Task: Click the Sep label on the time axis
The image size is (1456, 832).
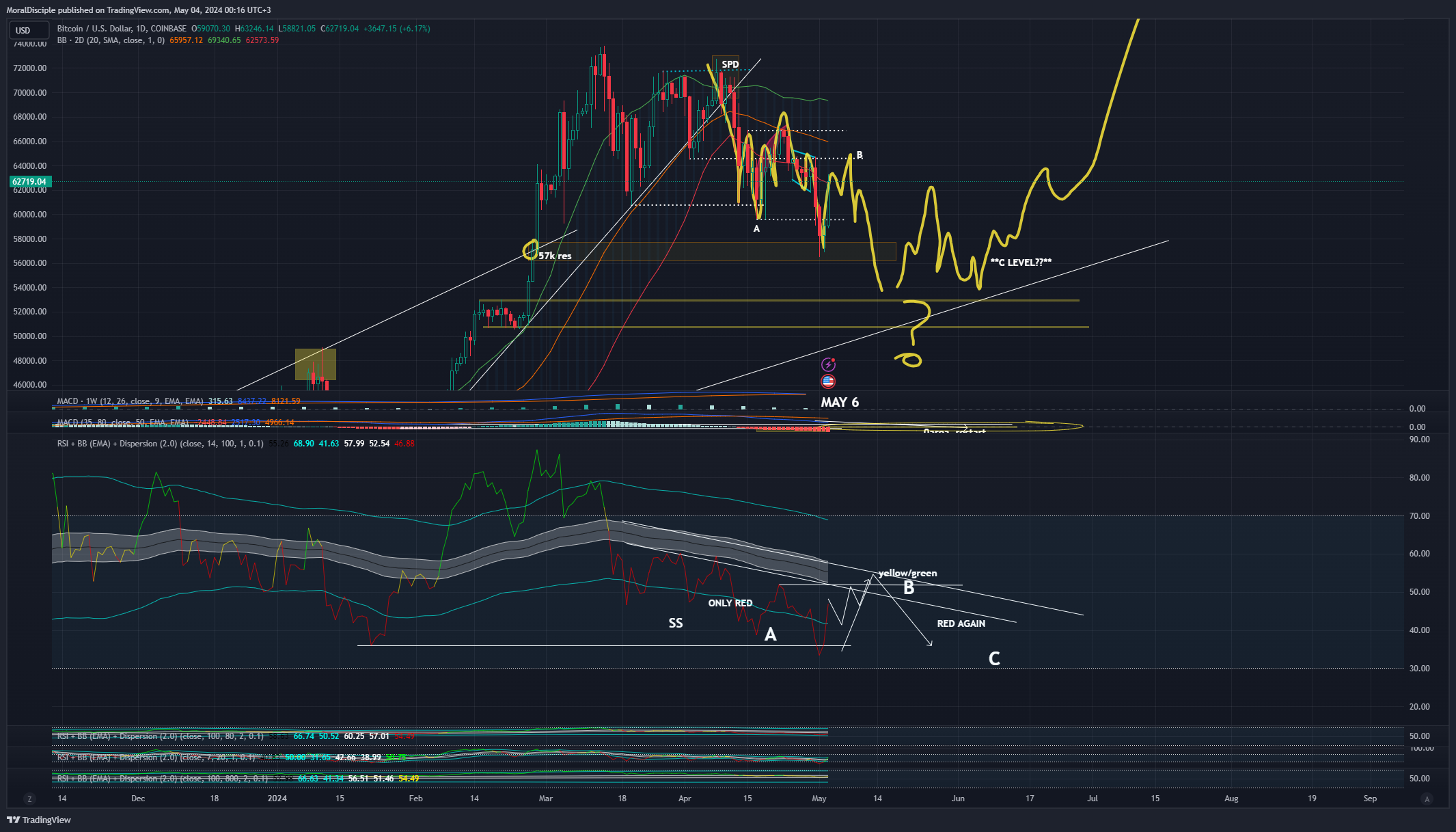Action: (x=1370, y=799)
